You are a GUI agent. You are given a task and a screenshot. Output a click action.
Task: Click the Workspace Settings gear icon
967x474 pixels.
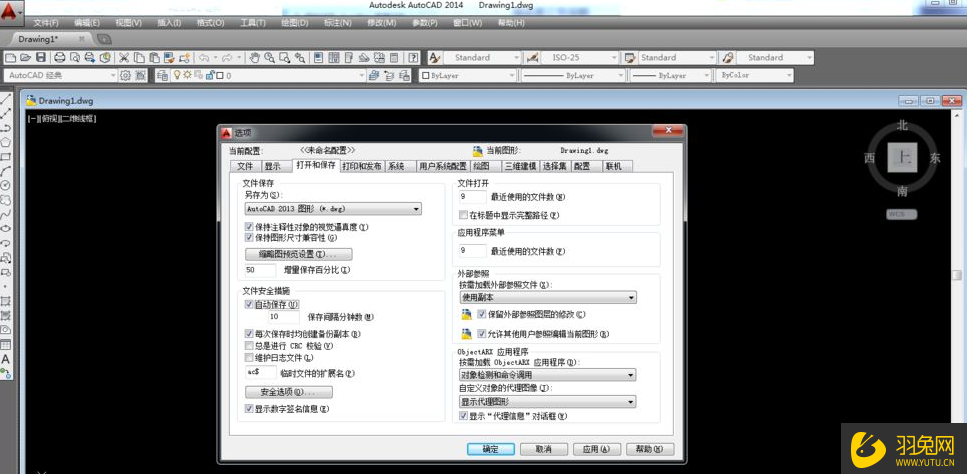click(x=126, y=75)
